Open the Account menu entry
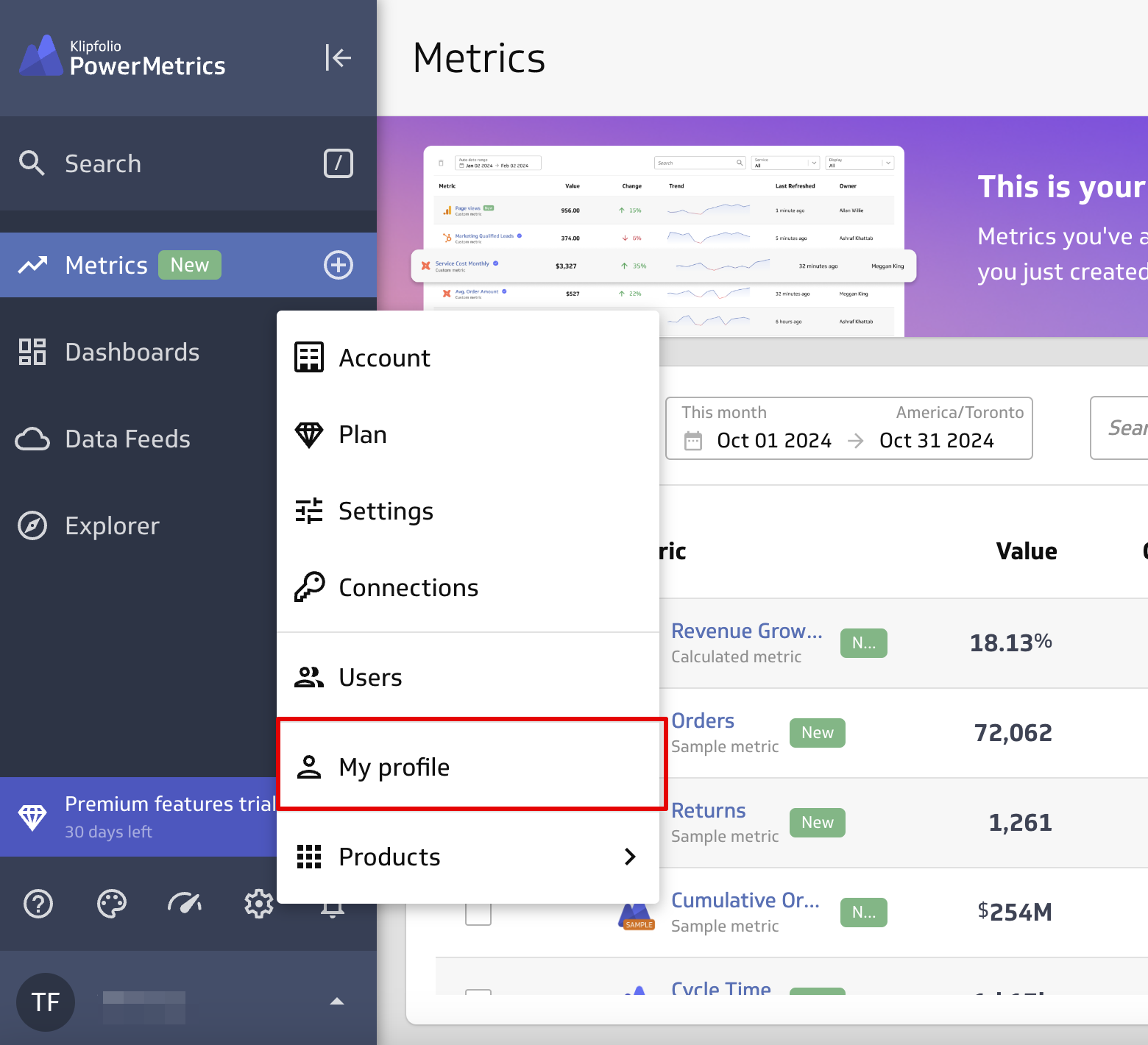 click(384, 358)
